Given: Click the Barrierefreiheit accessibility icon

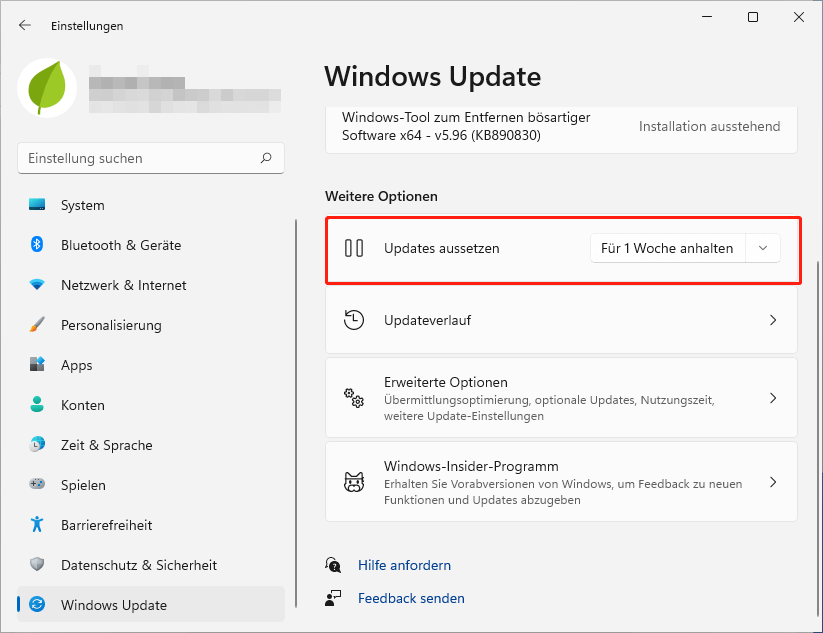Looking at the screenshot, I should [x=38, y=525].
